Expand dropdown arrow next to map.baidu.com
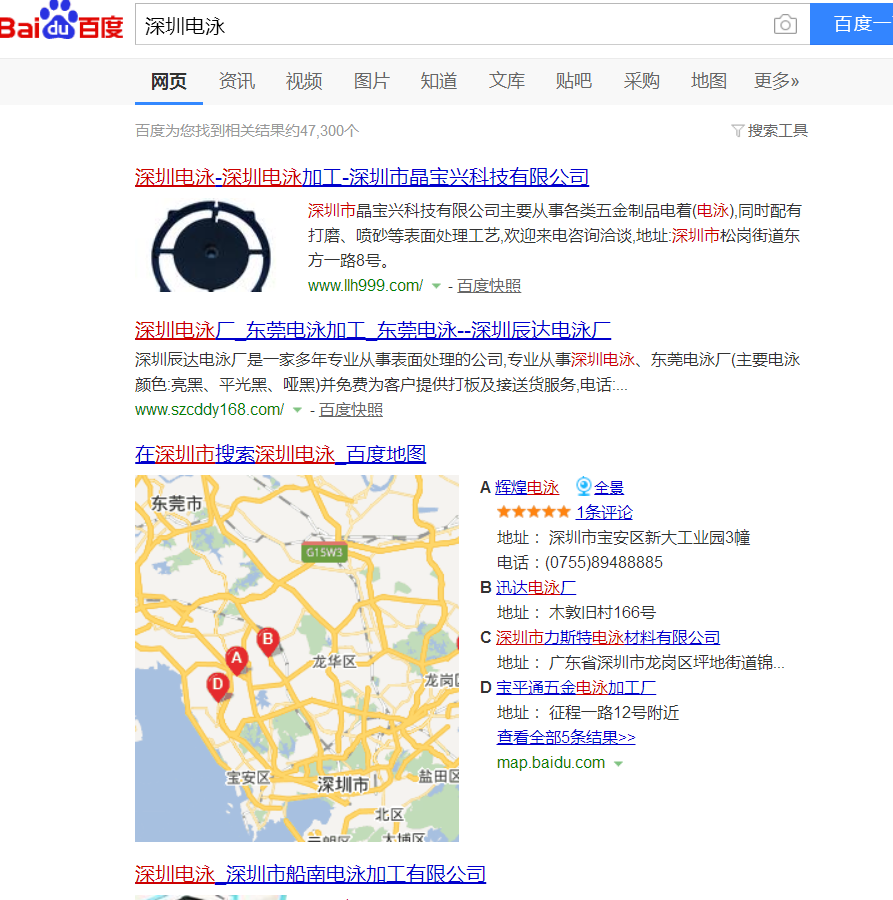893x900 pixels. click(x=618, y=763)
